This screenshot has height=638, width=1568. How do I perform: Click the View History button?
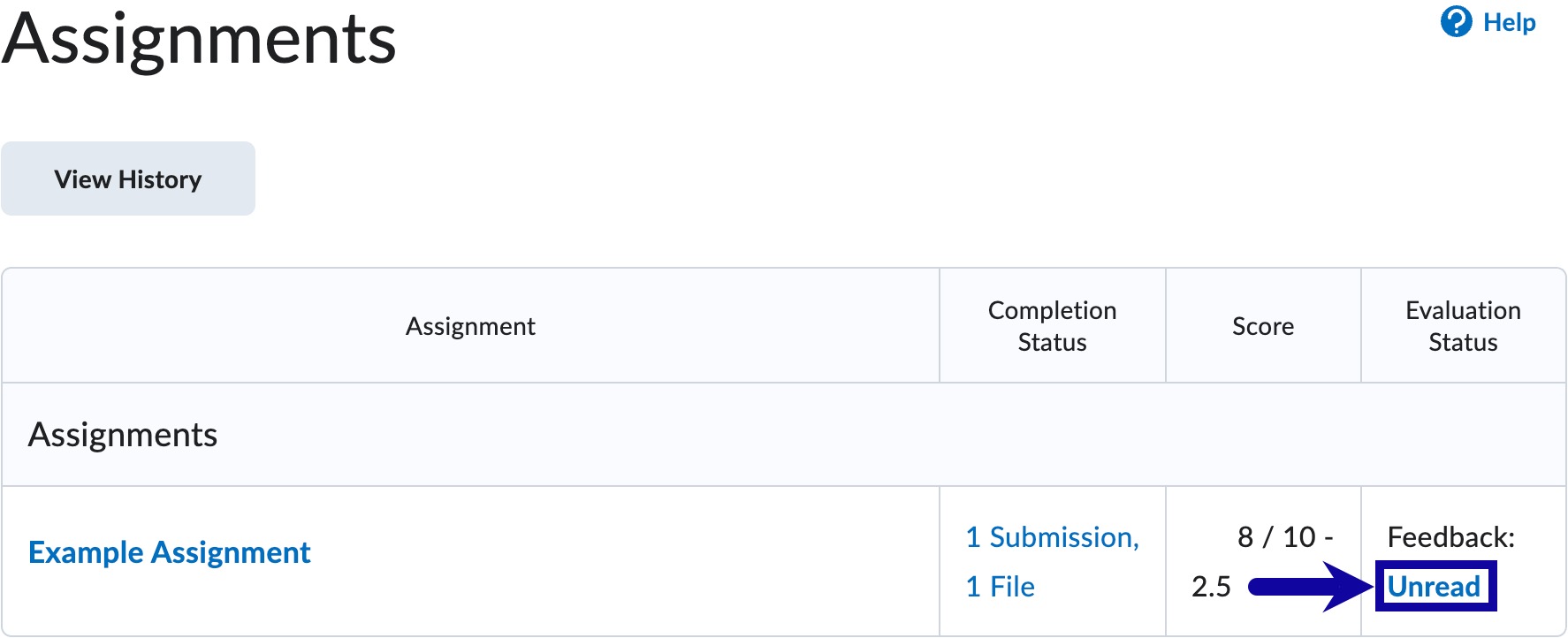point(128,178)
